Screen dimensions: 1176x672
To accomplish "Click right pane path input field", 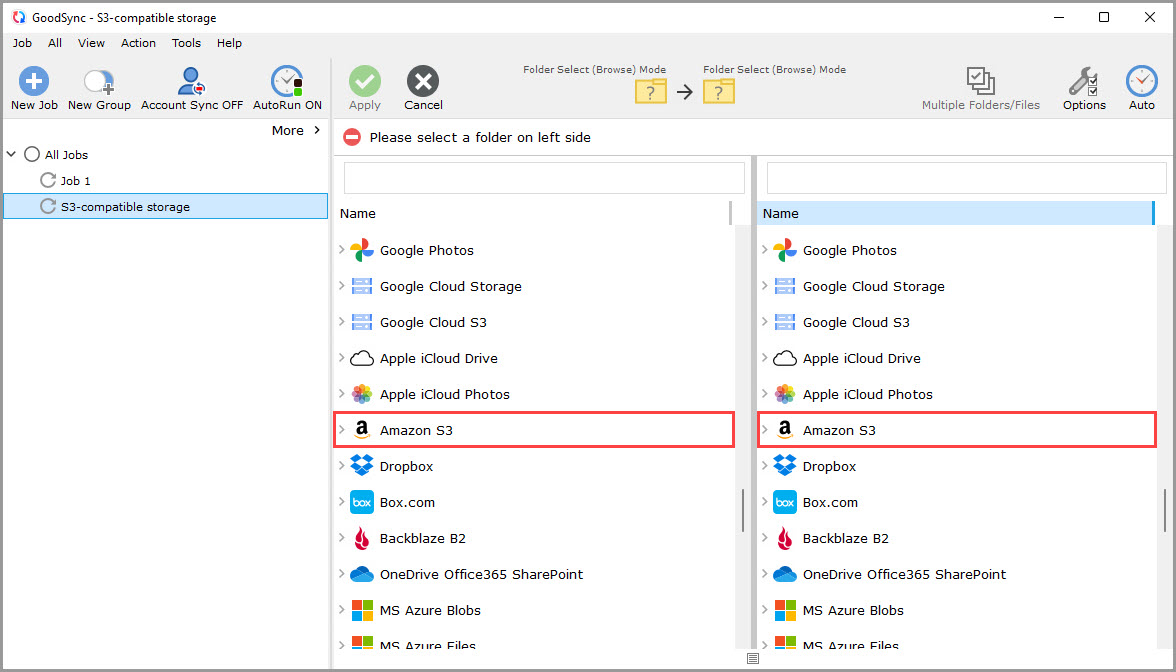I will tap(966, 178).
